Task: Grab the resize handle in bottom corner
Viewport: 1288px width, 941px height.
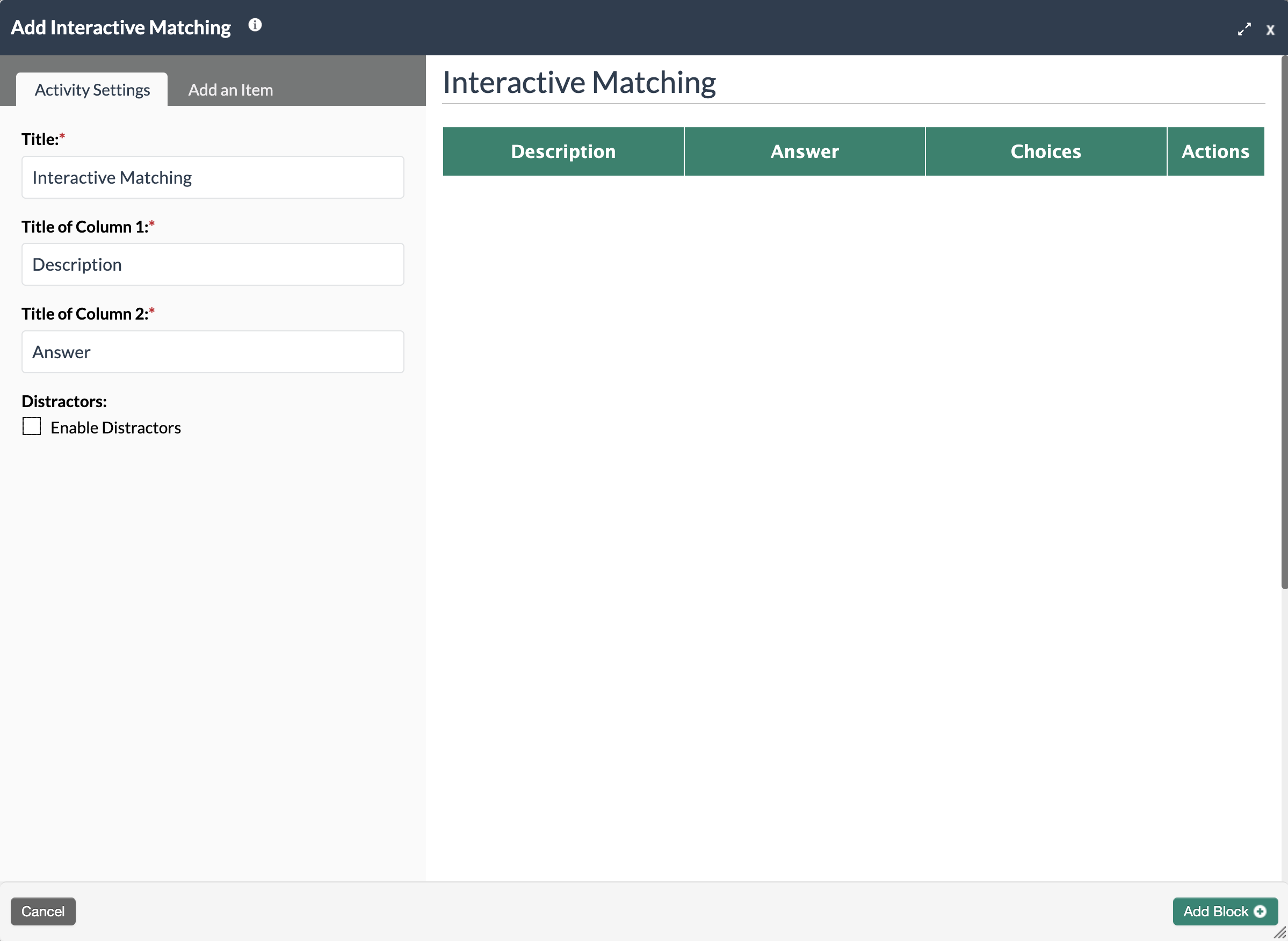Action: pos(1279,932)
